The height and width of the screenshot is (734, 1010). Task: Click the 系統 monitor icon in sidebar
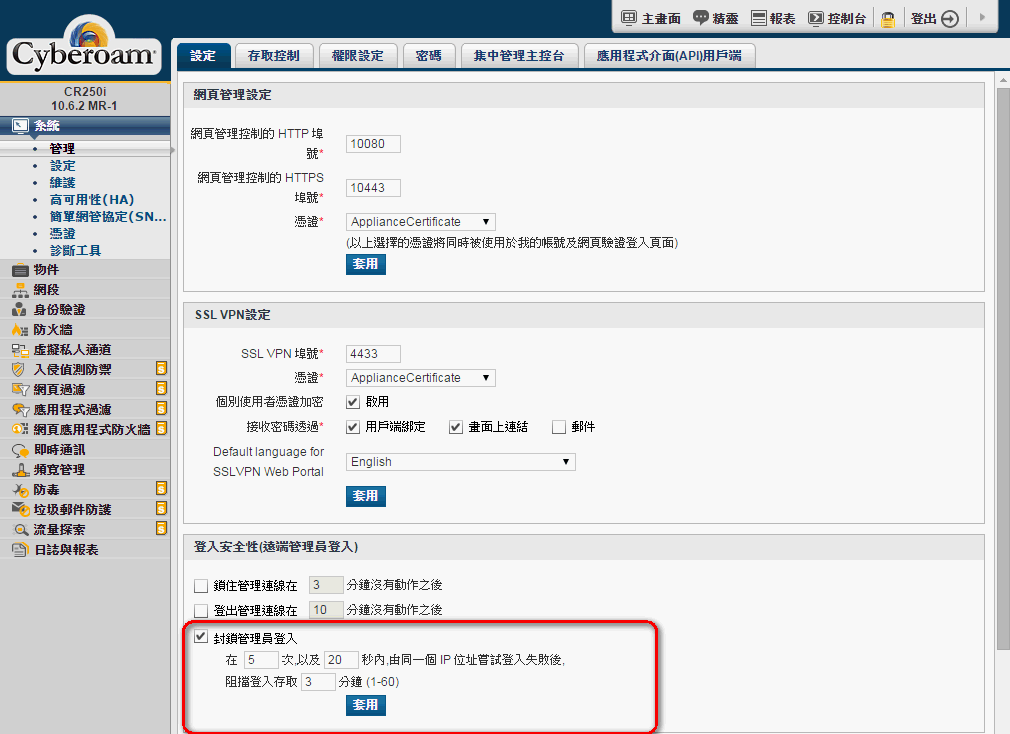21,126
